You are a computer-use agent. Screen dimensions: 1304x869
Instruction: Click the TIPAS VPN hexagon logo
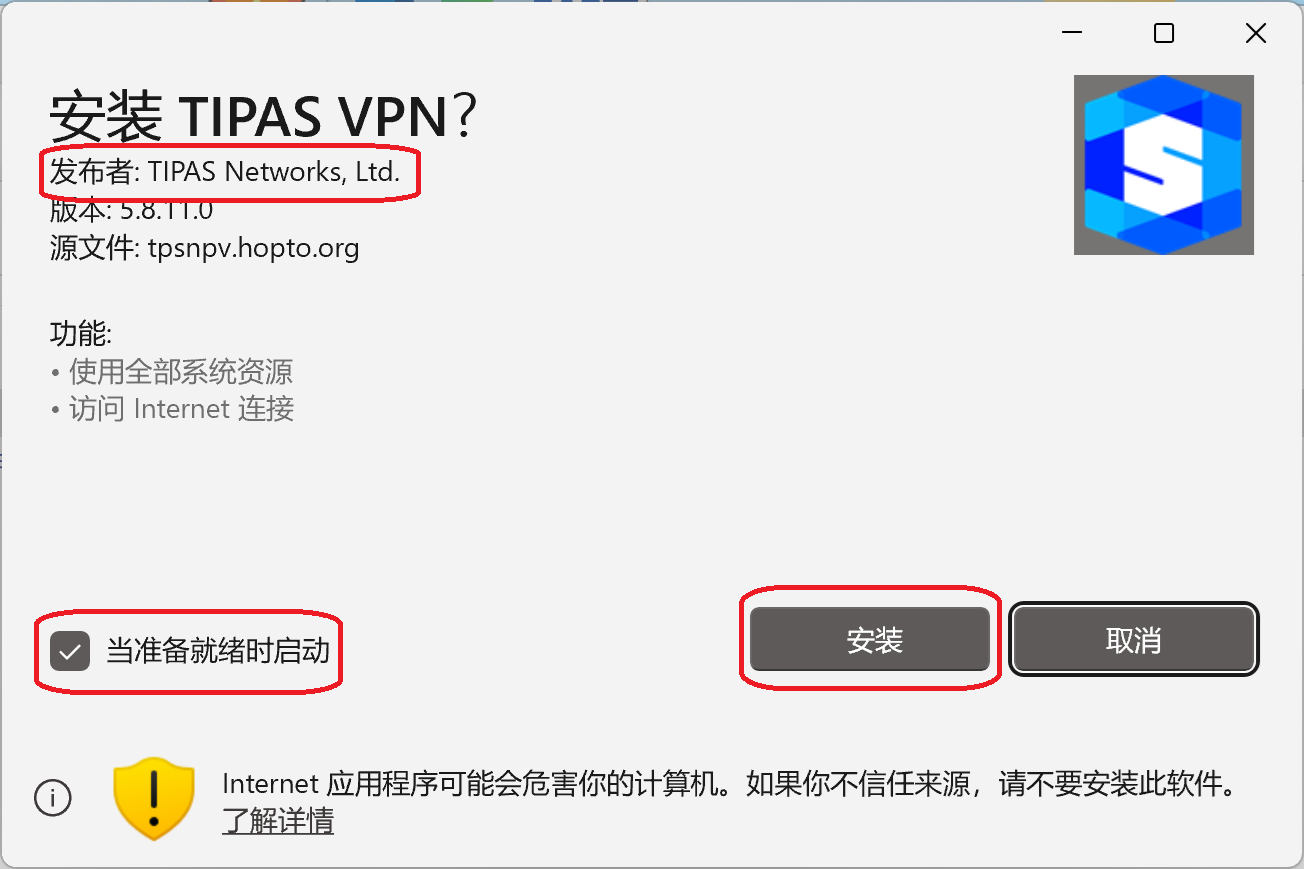point(1164,165)
